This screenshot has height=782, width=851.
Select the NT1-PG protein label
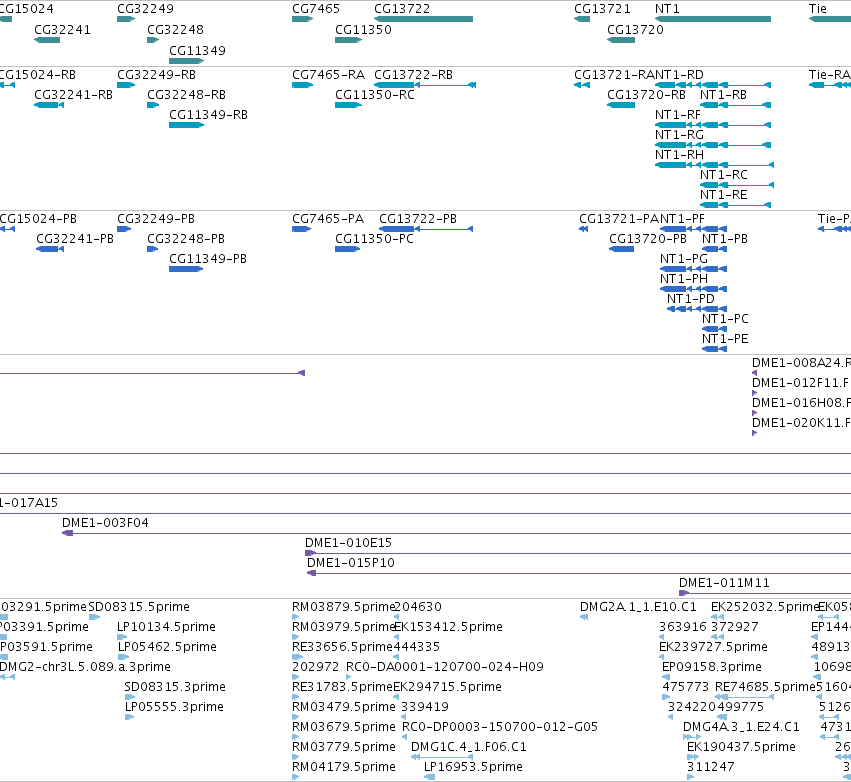tap(684, 259)
